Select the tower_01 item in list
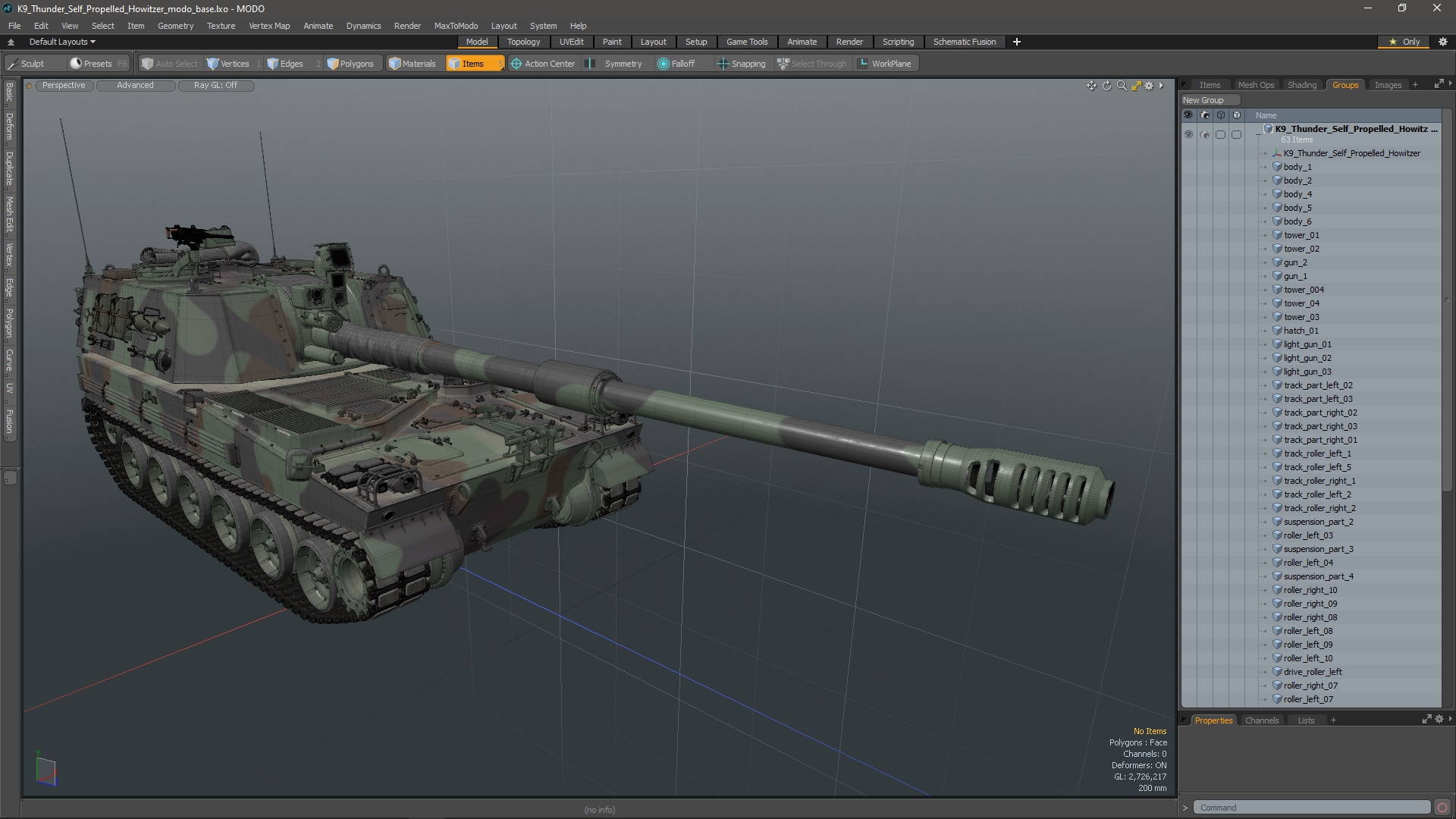Viewport: 1456px width, 819px height. click(x=1301, y=235)
